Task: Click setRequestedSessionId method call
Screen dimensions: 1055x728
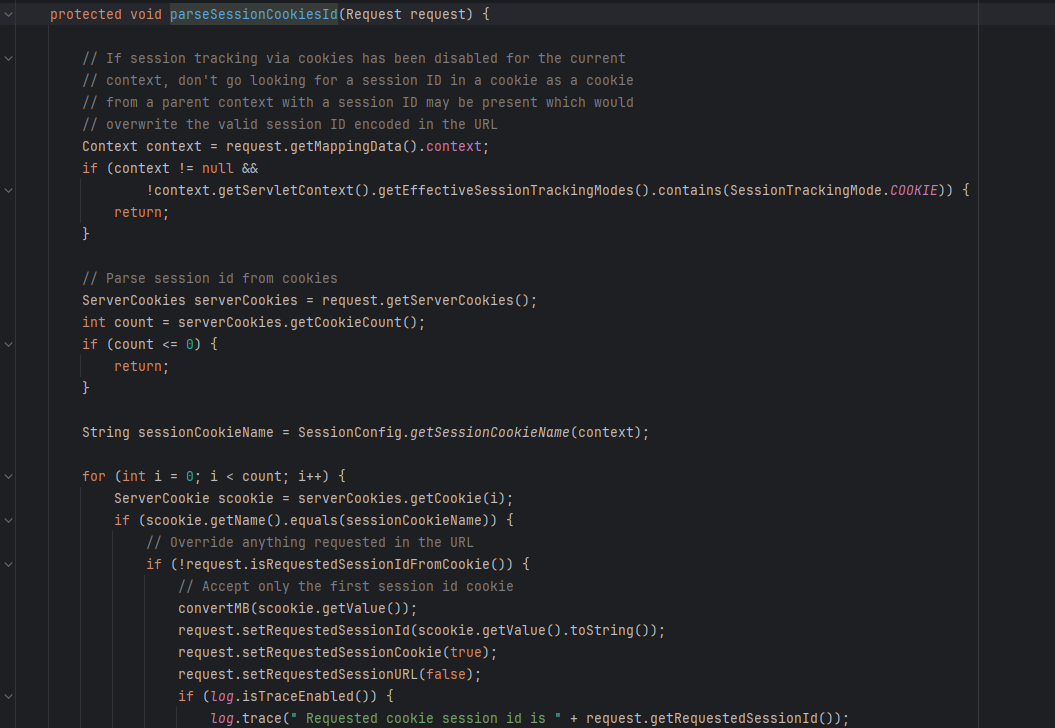Action: pyautogui.click(x=326, y=630)
